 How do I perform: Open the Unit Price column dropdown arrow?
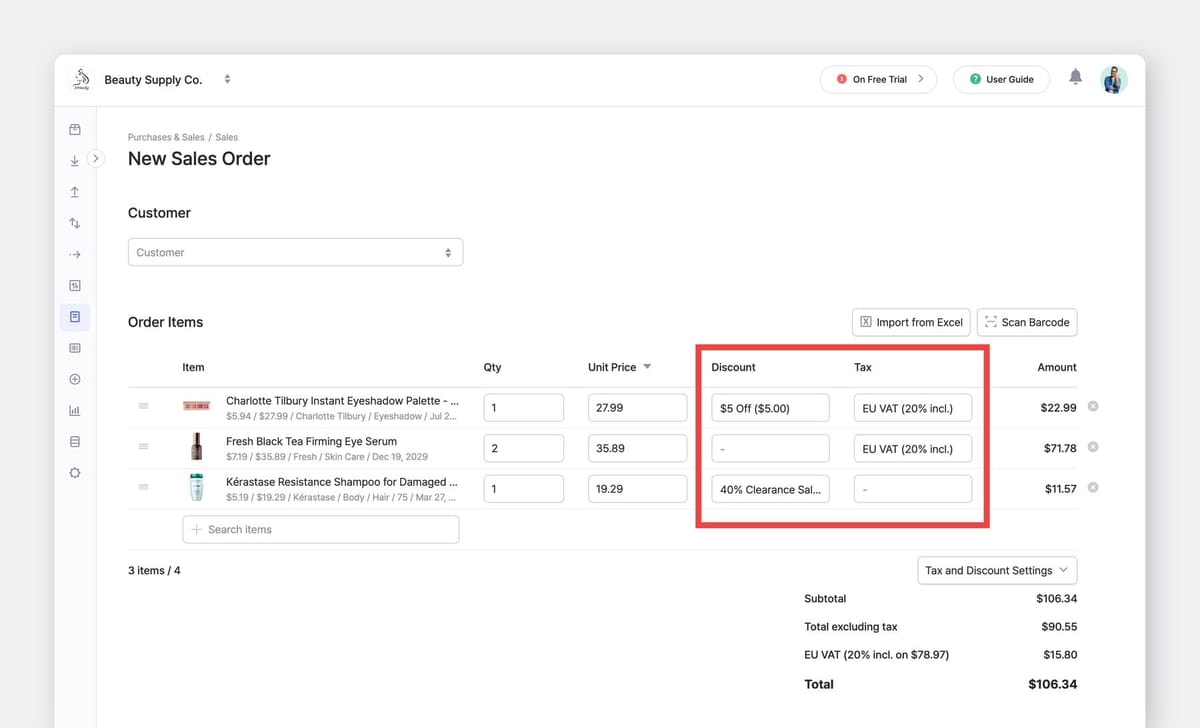(647, 367)
